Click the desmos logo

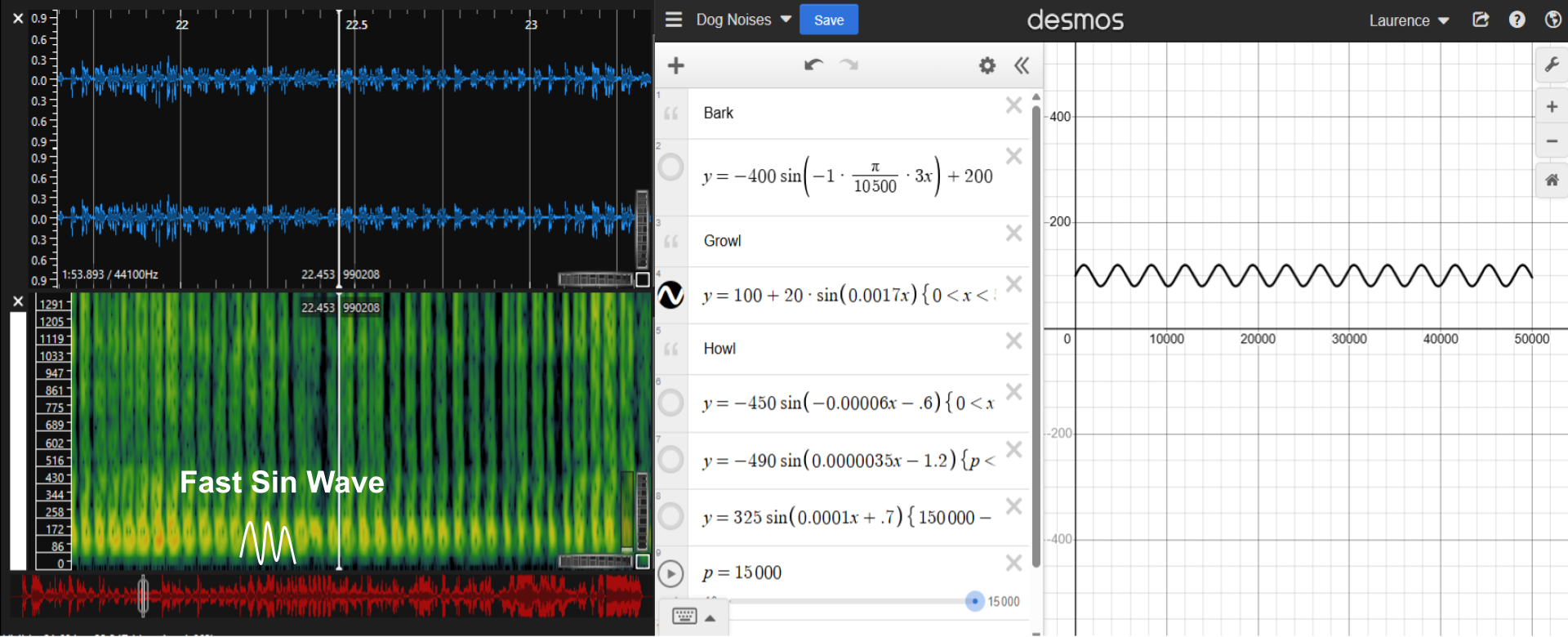(x=1076, y=20)
